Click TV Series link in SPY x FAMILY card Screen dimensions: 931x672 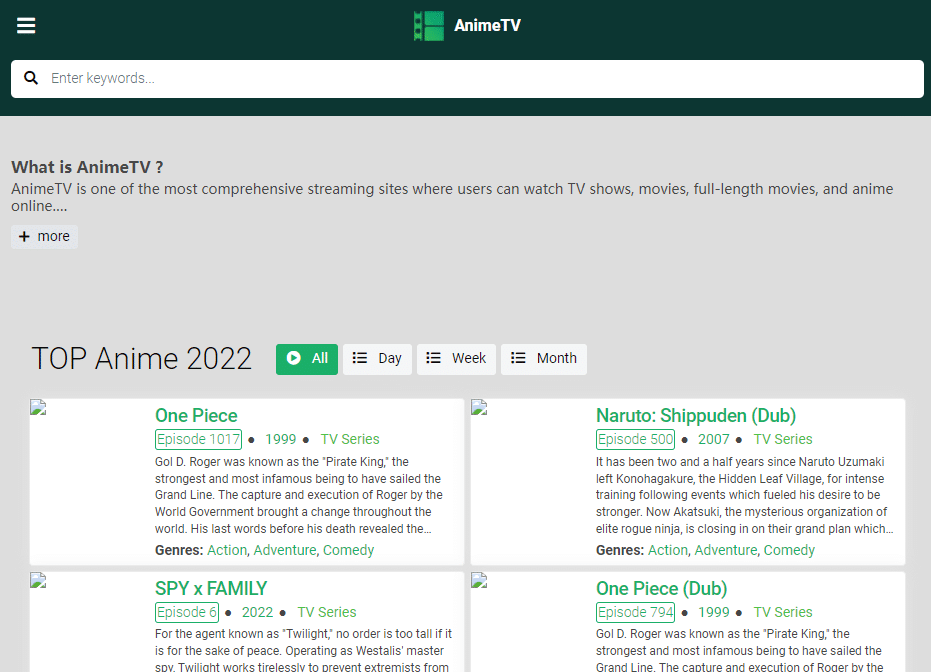tap(327, 612)
